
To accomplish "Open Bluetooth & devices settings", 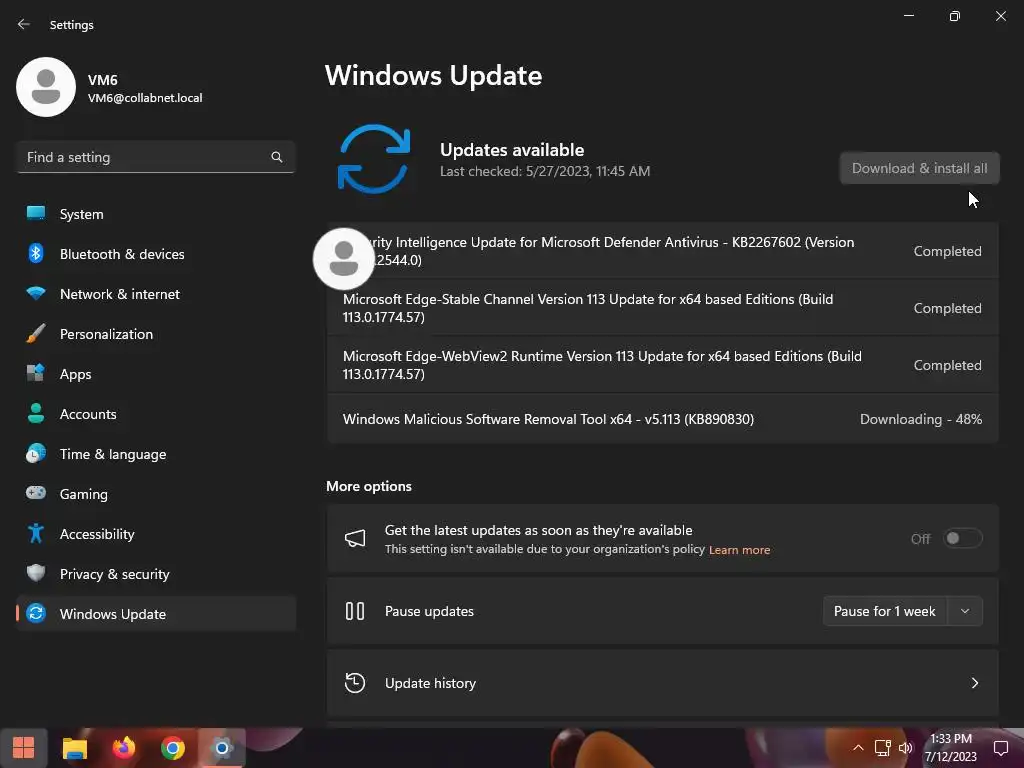I will click(155, 254).
